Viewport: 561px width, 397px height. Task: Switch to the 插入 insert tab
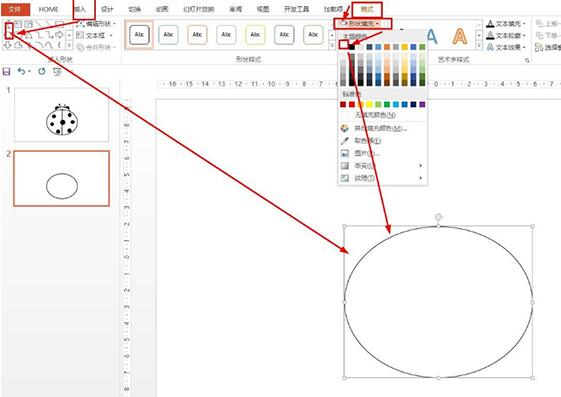(81, 10)
